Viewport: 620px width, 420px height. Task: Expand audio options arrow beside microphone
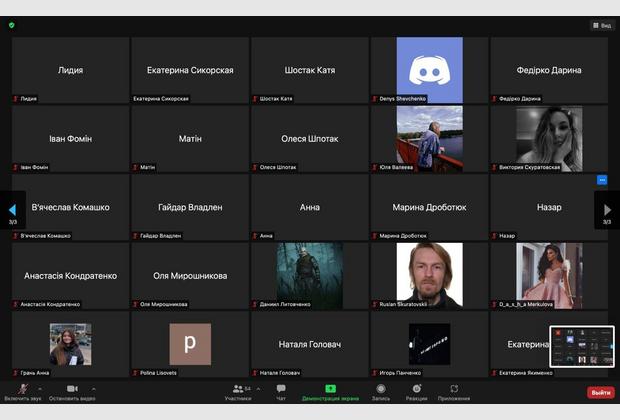(40, 388)
